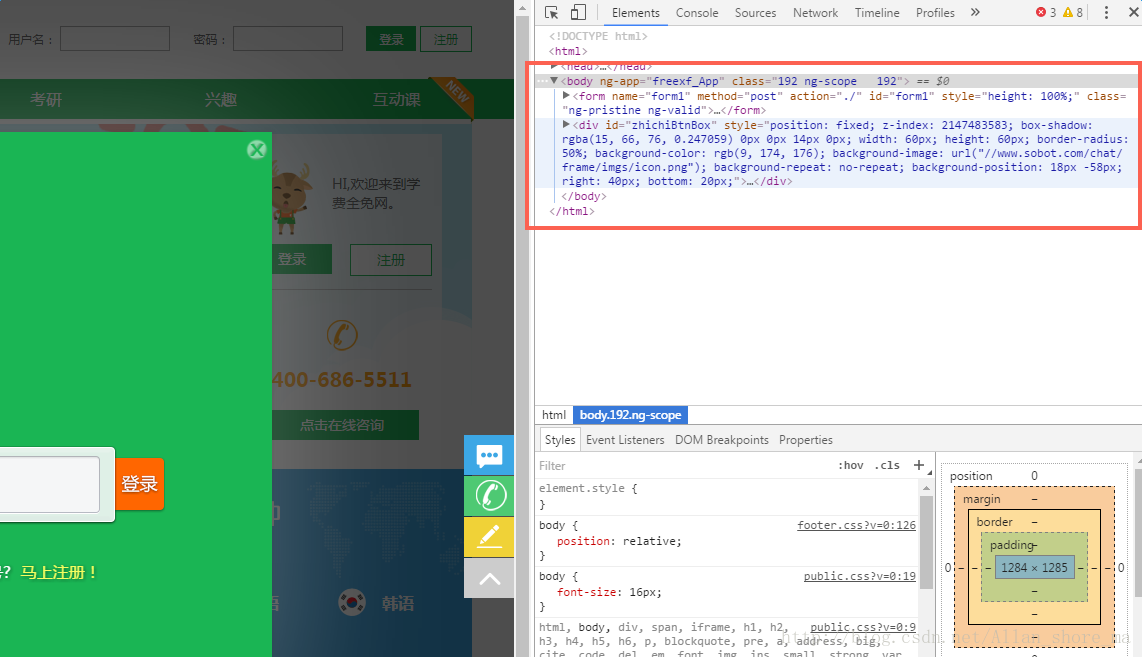
Task: Select body.192.ng-scope breadcrumb
Action: pyautogui.click(x=631, y=415)
